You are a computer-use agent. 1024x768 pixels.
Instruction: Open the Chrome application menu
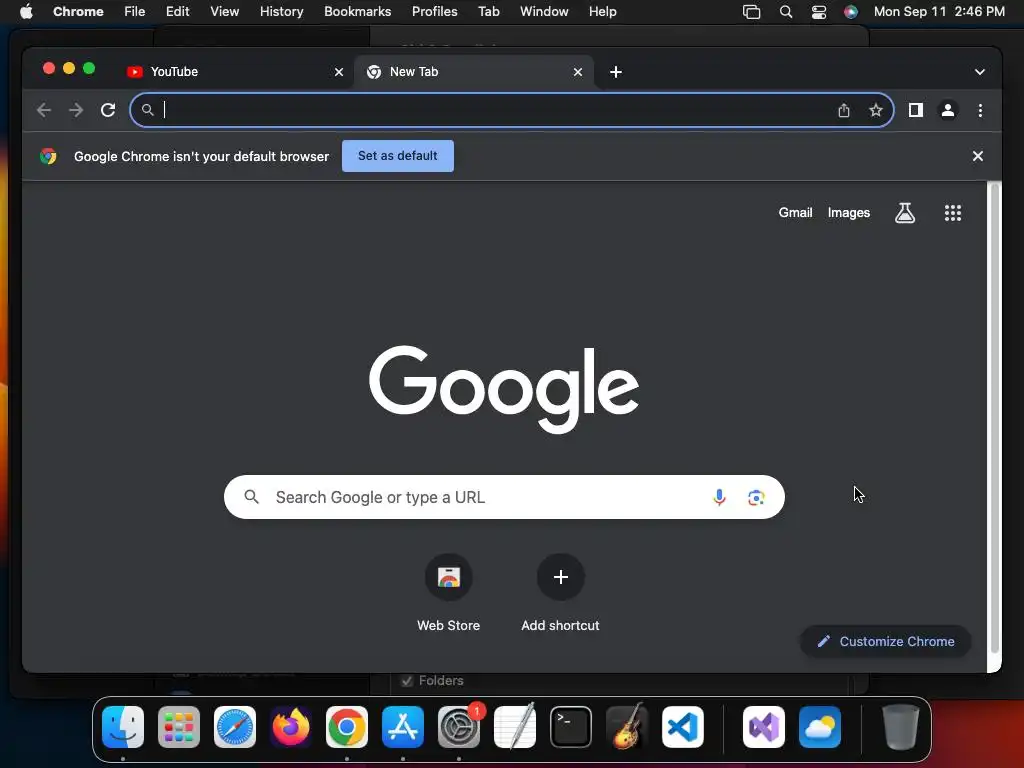(78, 12)
